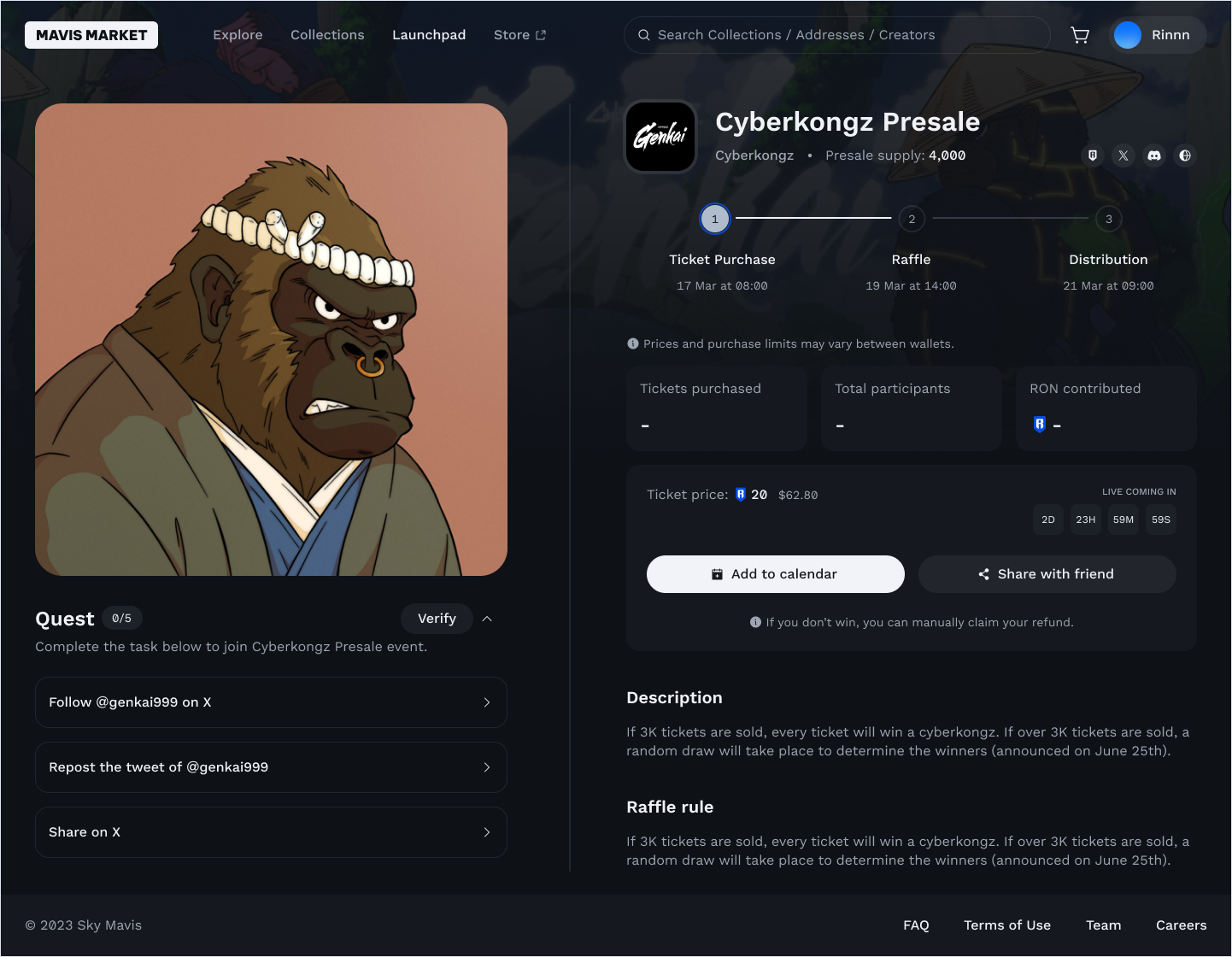Click the Cyberkongz creator name link
1232x957 pixels.
(x=754, y=156)
